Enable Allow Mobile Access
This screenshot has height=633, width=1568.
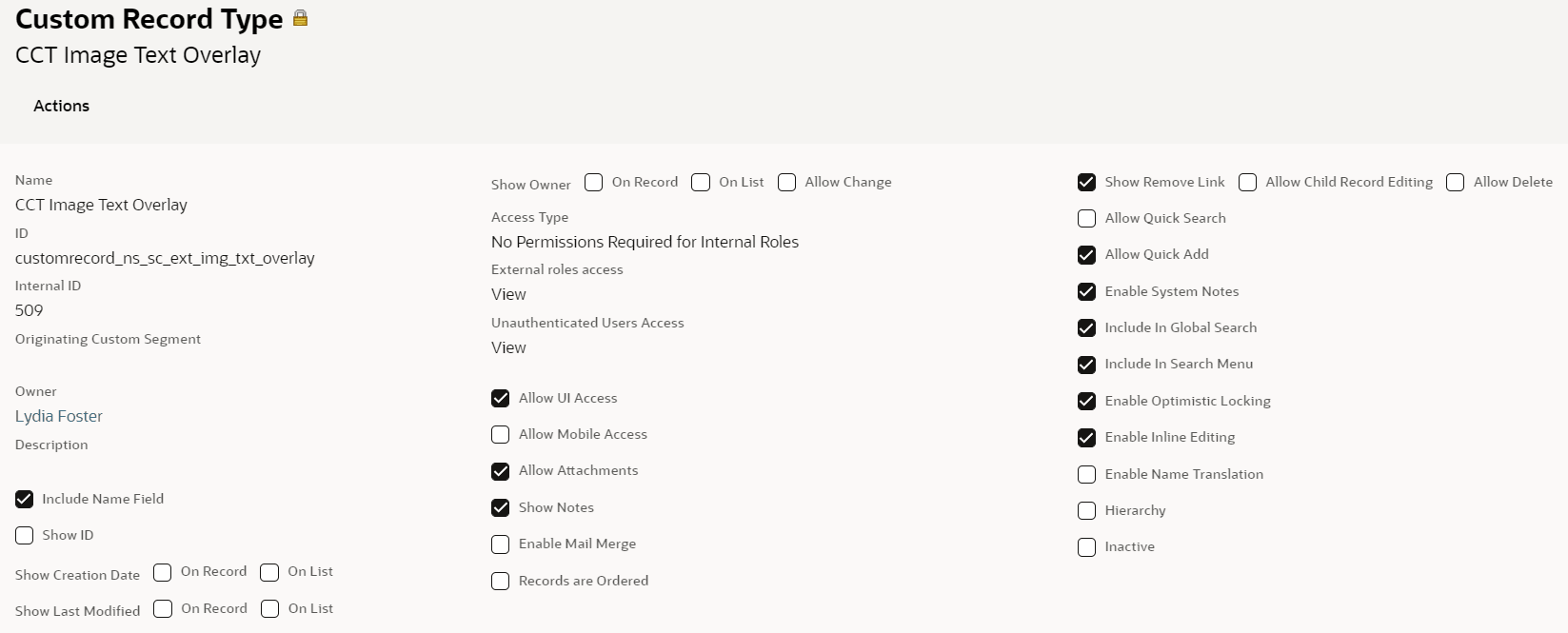(x=501, y=435)
